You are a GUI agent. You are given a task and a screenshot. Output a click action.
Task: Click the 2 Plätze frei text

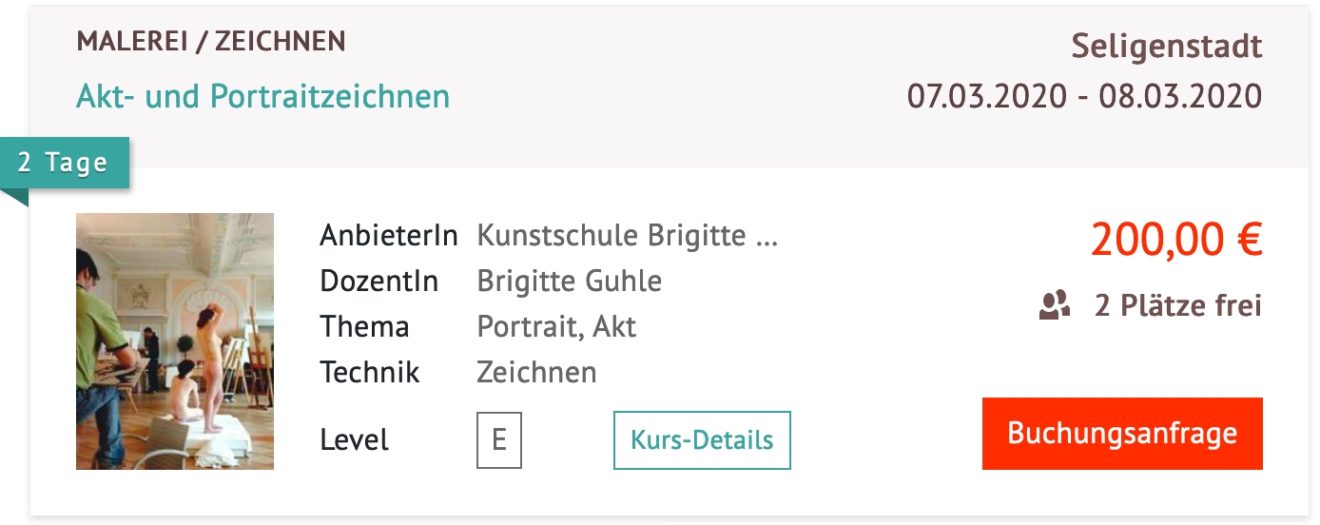(1177, 305)
